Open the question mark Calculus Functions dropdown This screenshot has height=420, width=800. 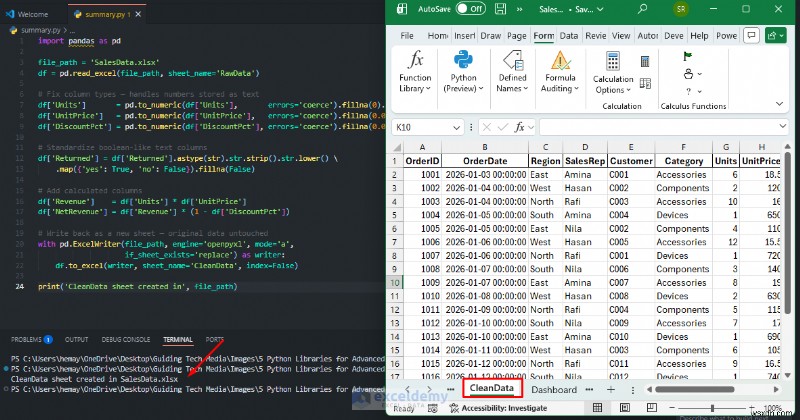(693, 91)
